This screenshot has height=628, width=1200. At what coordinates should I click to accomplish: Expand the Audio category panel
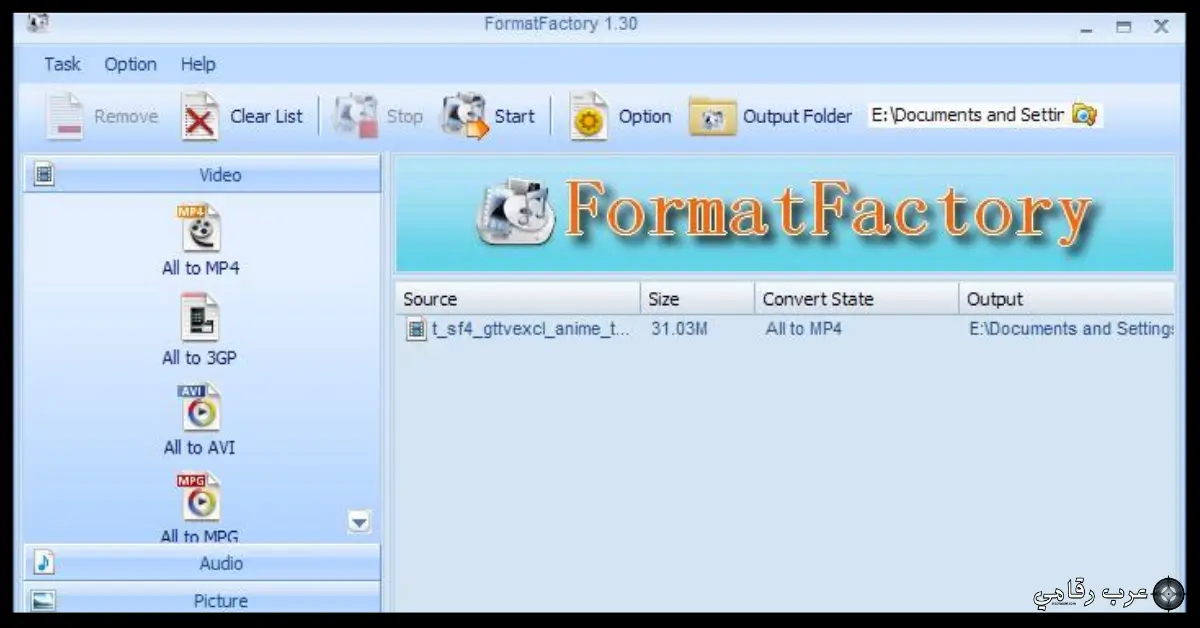pyautogui.click(x=200, y=562)
